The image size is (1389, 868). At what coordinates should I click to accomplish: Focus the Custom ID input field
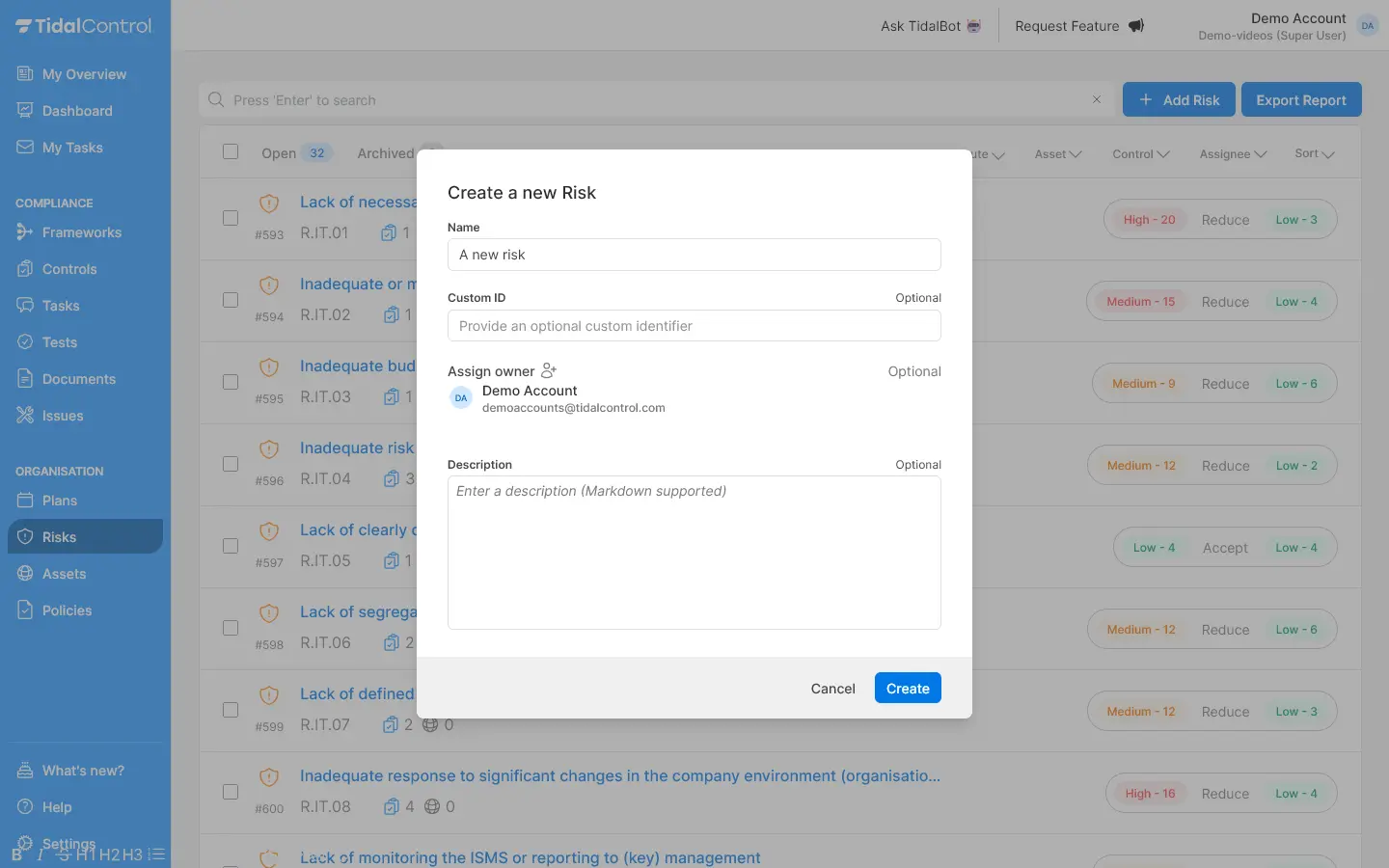click(x=694, y=326)
